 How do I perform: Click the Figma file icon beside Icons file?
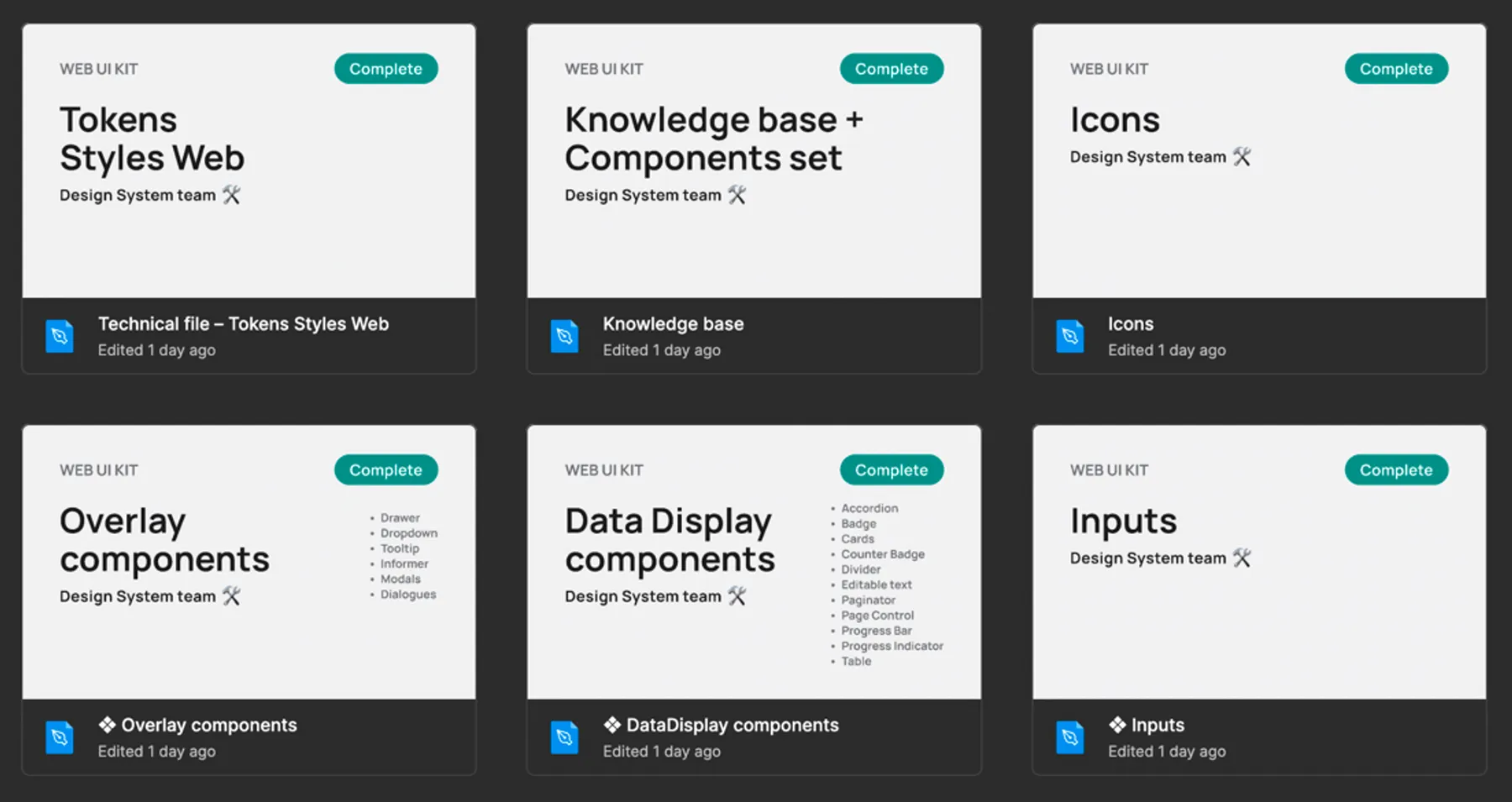pos(1069,336)
